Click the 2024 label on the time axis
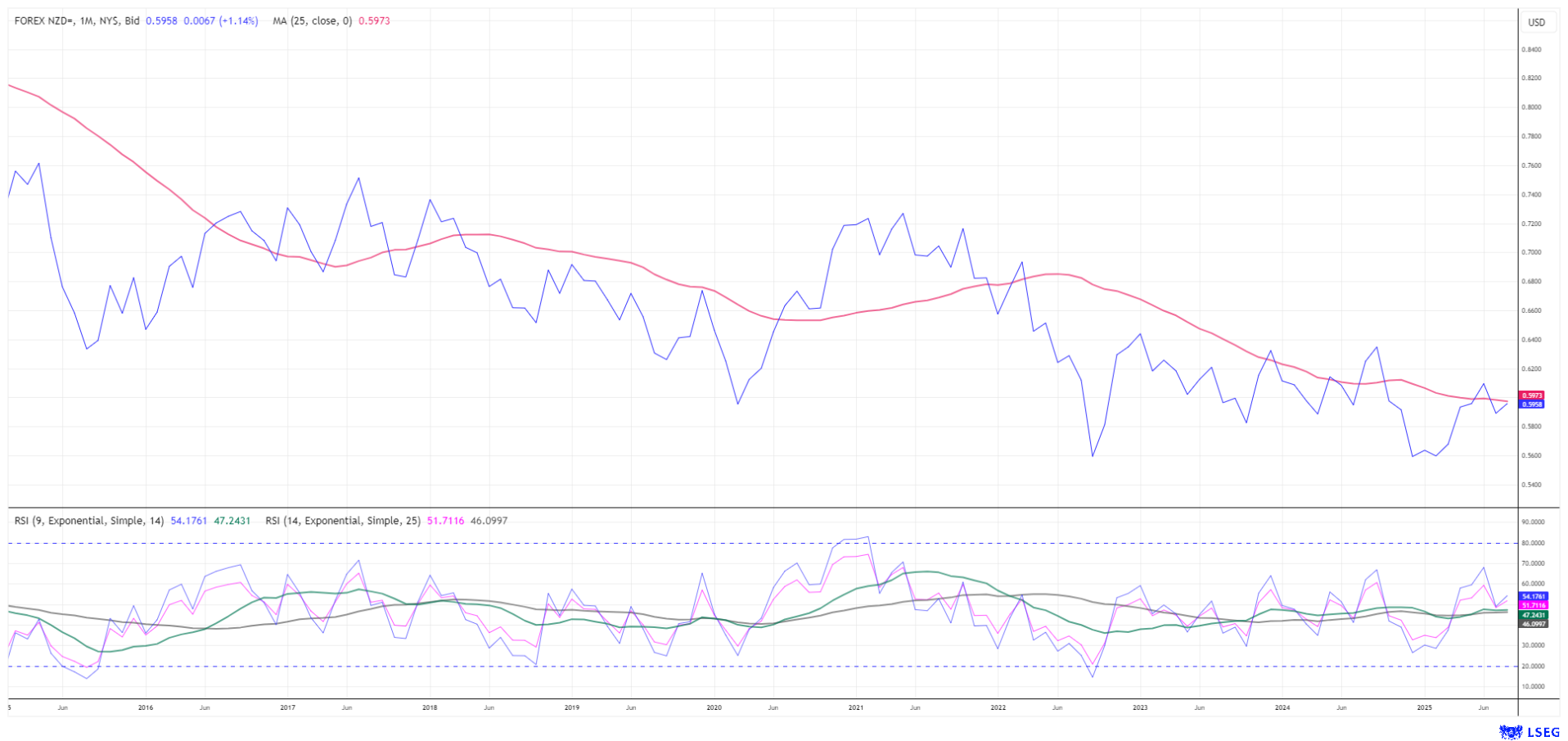 pos(1282,707)
